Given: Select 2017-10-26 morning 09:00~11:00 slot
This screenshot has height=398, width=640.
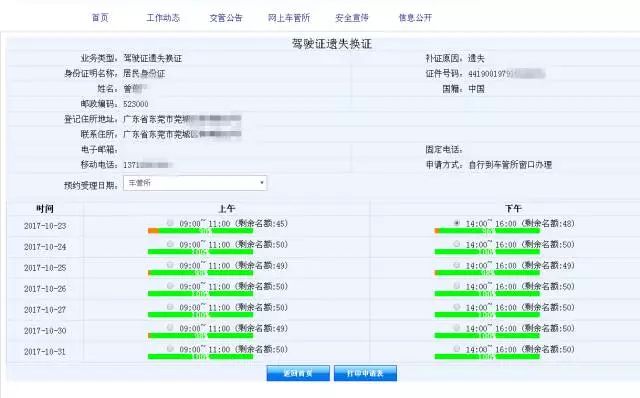Looking at the screenshot, I should coord(170,286).
